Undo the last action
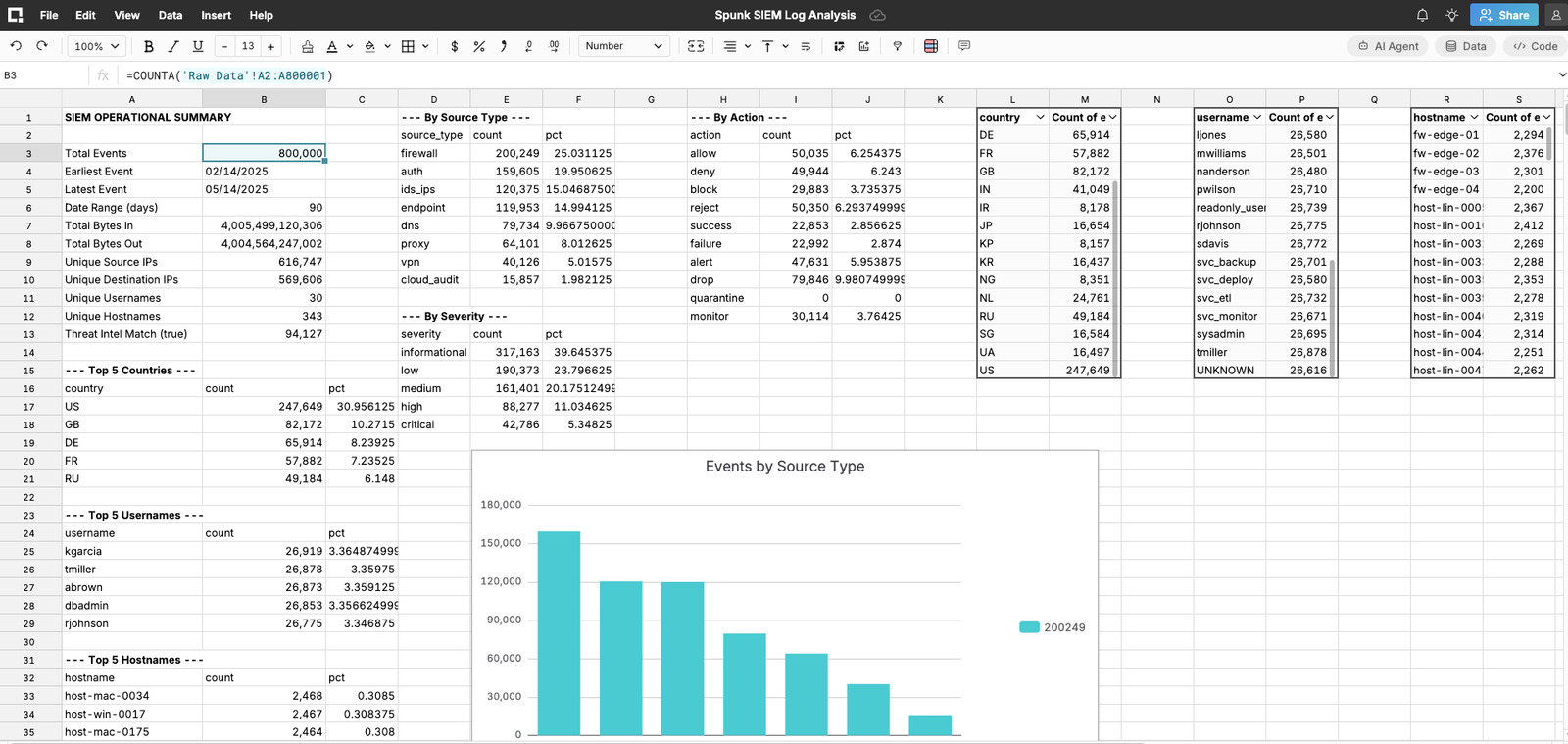The height and width of the screenshot is (744, 1568). 16,46
